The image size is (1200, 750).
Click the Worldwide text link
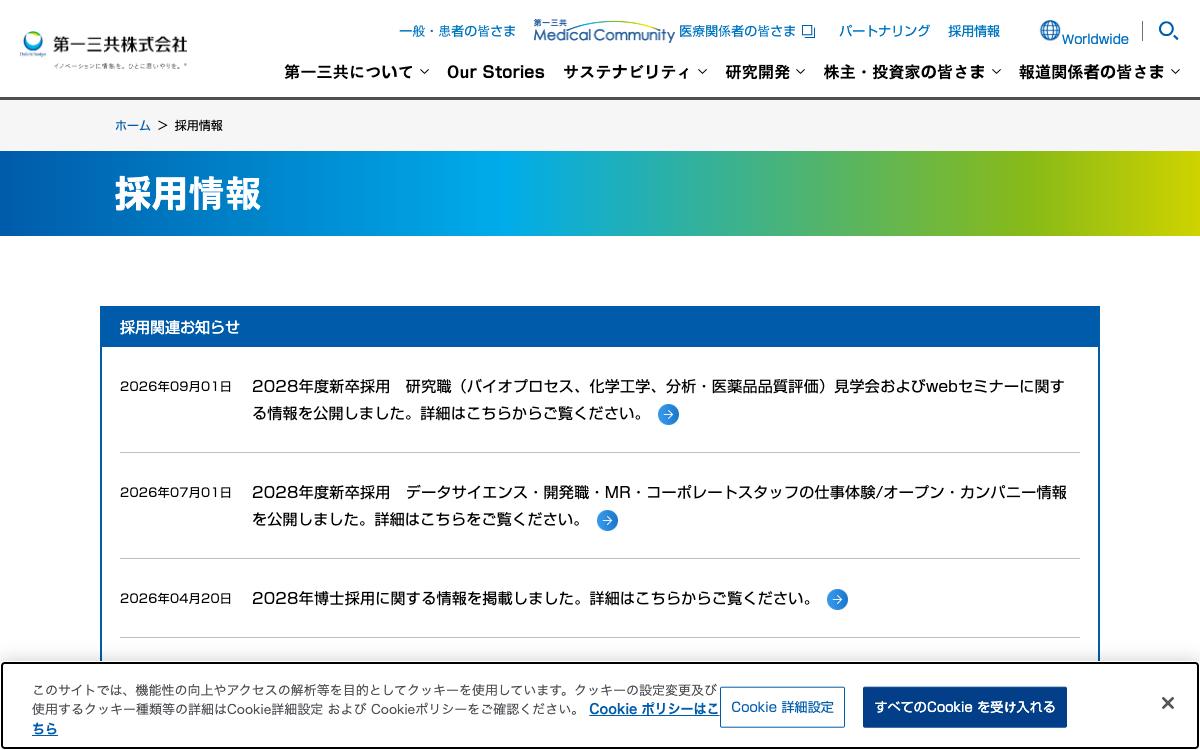[x=1095, y=39]
